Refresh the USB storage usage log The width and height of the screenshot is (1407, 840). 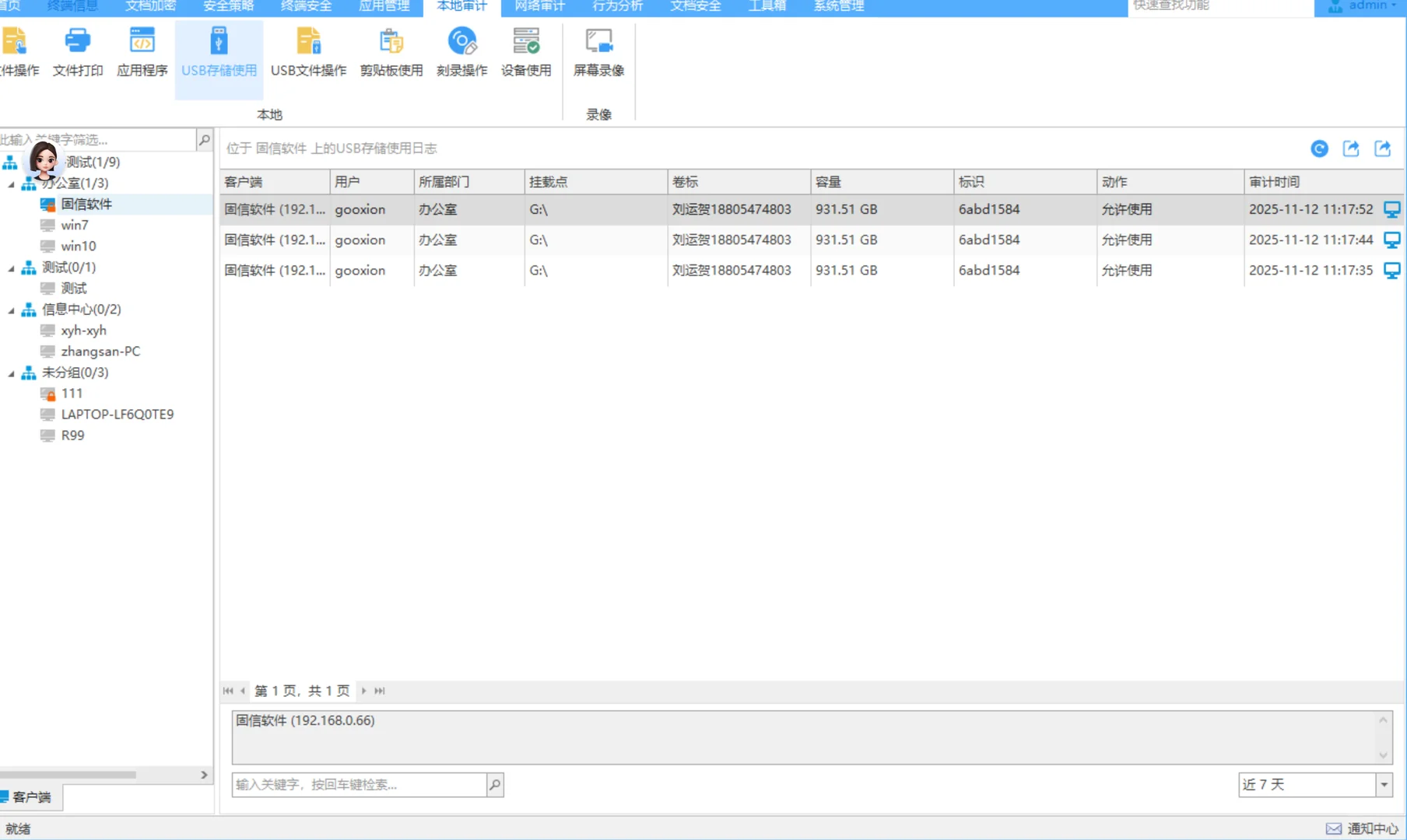coord(1319,149)
